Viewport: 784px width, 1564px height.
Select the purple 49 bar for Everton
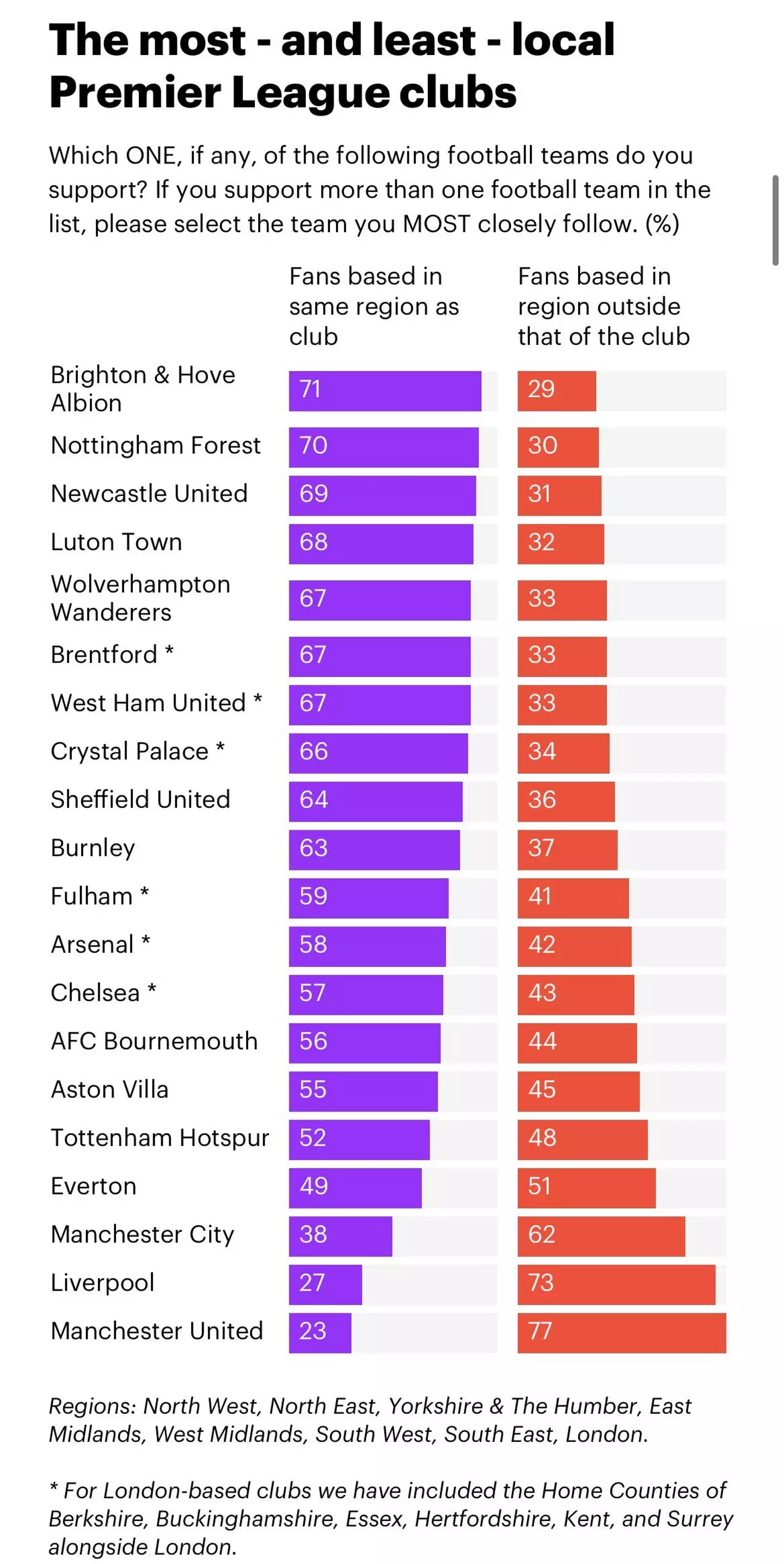[354, 1188]
